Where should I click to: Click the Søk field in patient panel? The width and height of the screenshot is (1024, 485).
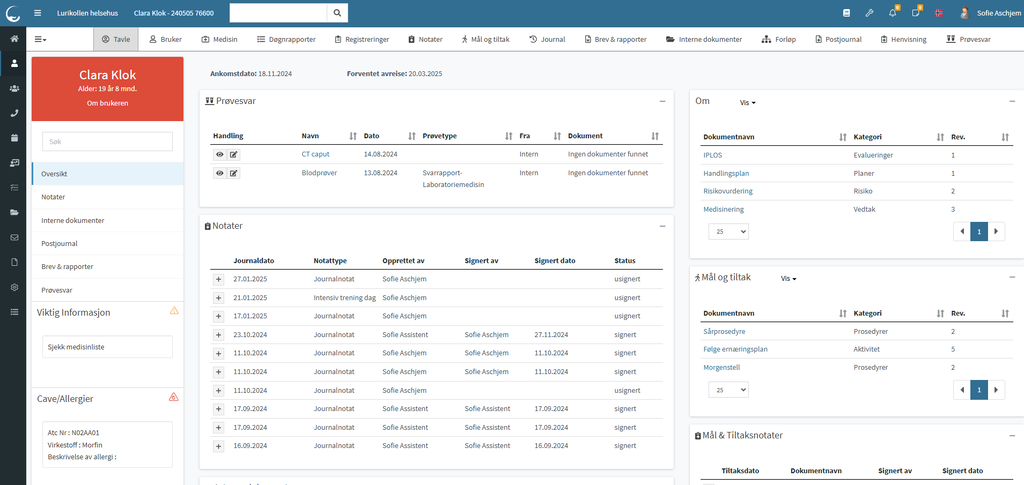click(x=107, y=142)
